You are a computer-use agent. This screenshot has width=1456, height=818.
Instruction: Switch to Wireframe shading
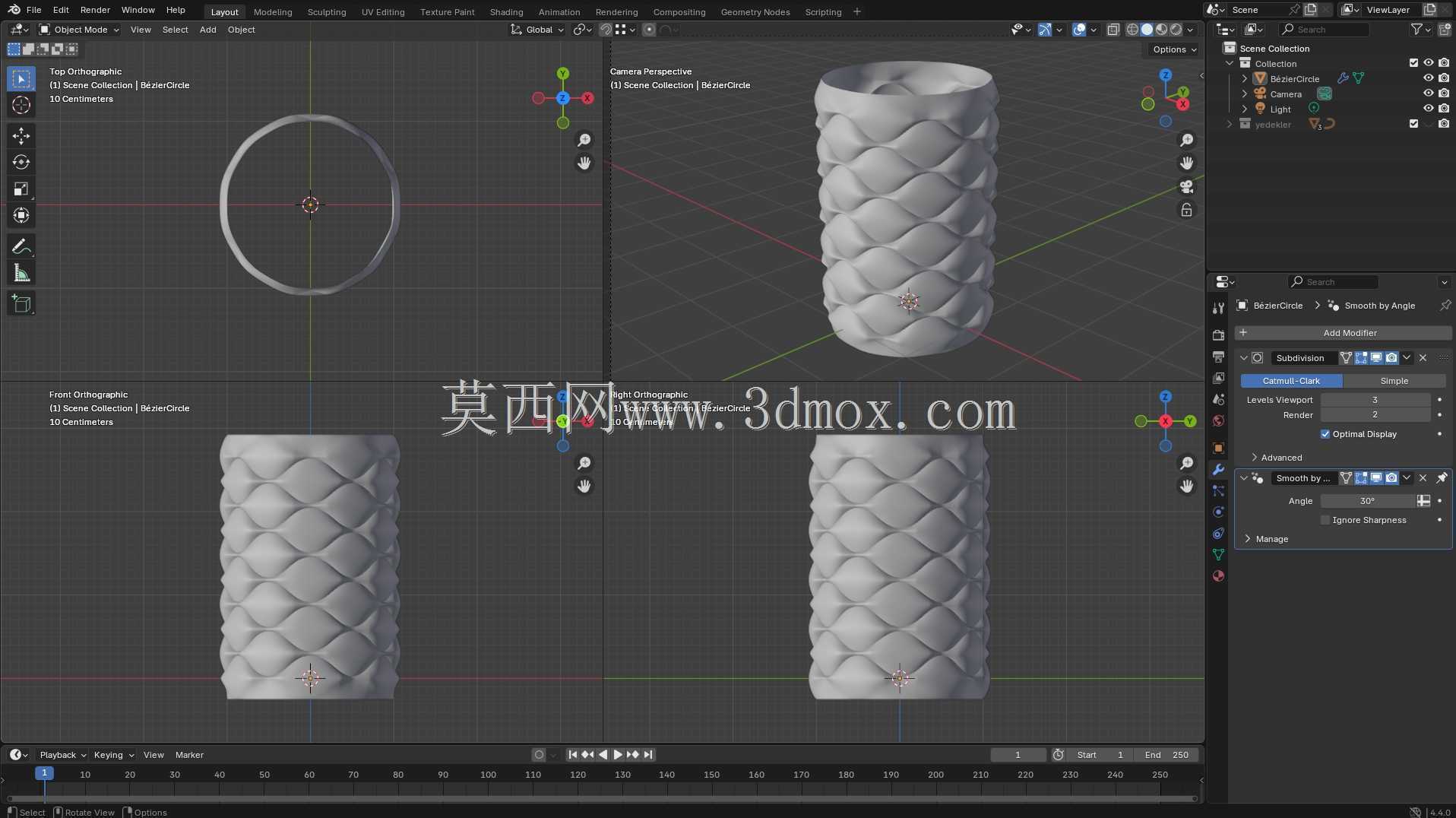(1132, 30)
